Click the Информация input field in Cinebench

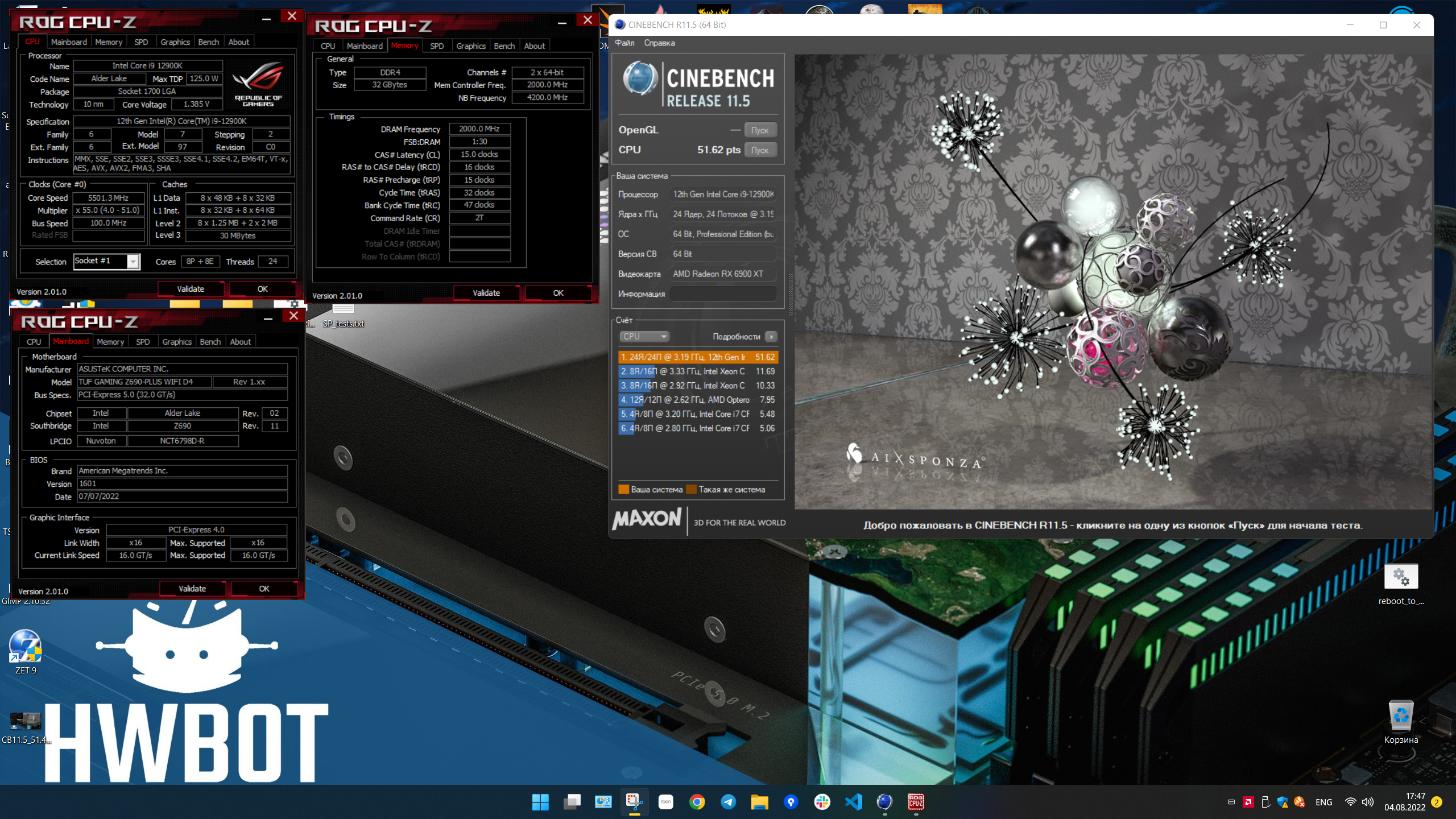click(723, 294)
